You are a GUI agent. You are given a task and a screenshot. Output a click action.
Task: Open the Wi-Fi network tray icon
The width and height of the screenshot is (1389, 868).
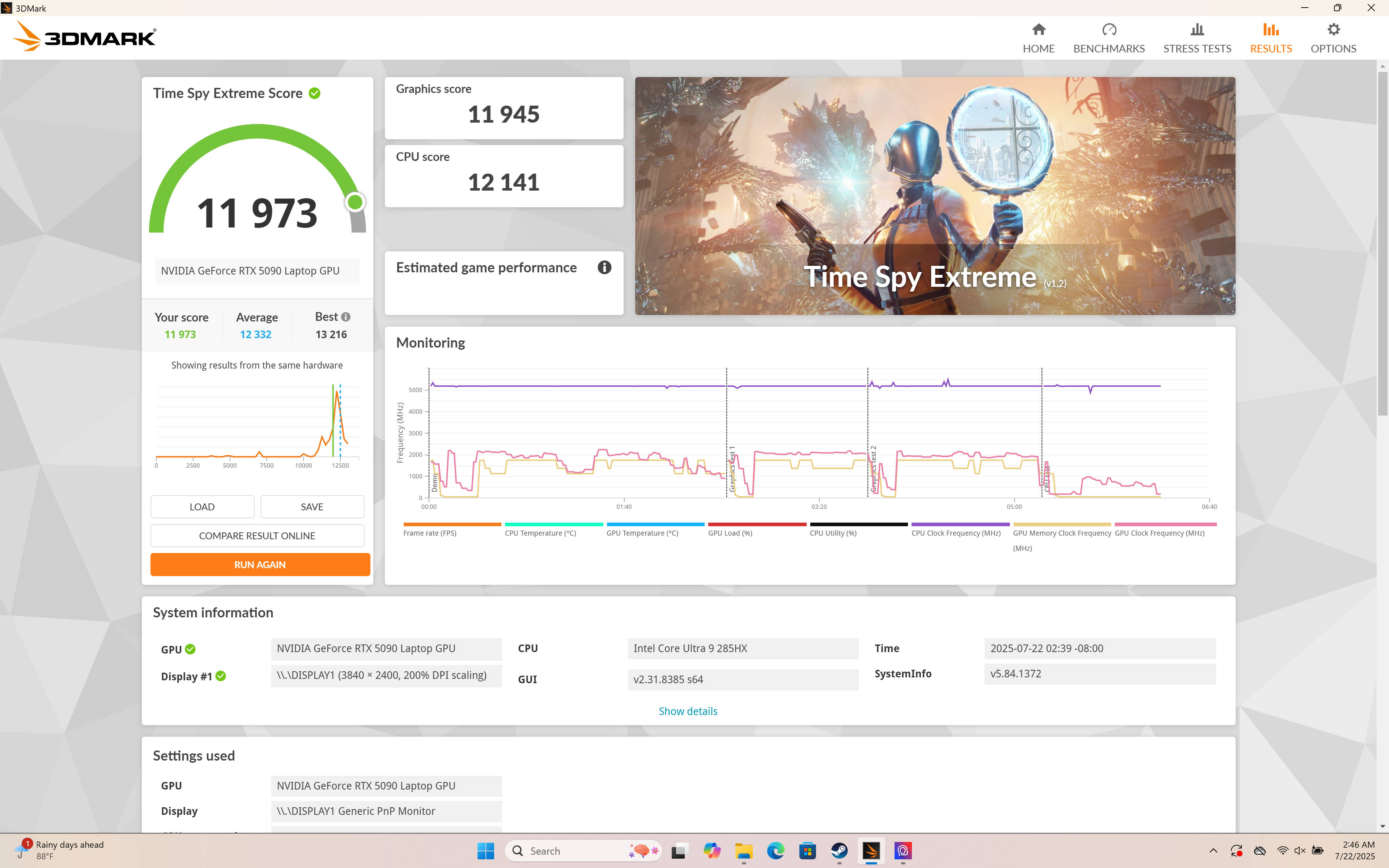(x=1282, y=851)
